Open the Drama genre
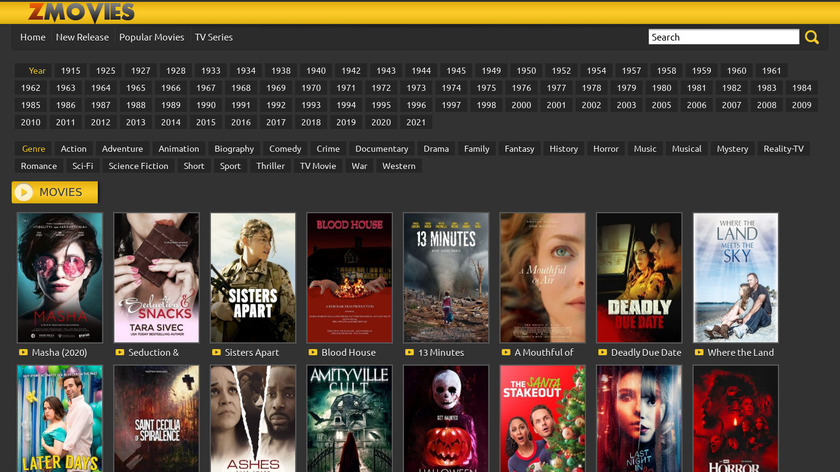 (x=436, y=148)
